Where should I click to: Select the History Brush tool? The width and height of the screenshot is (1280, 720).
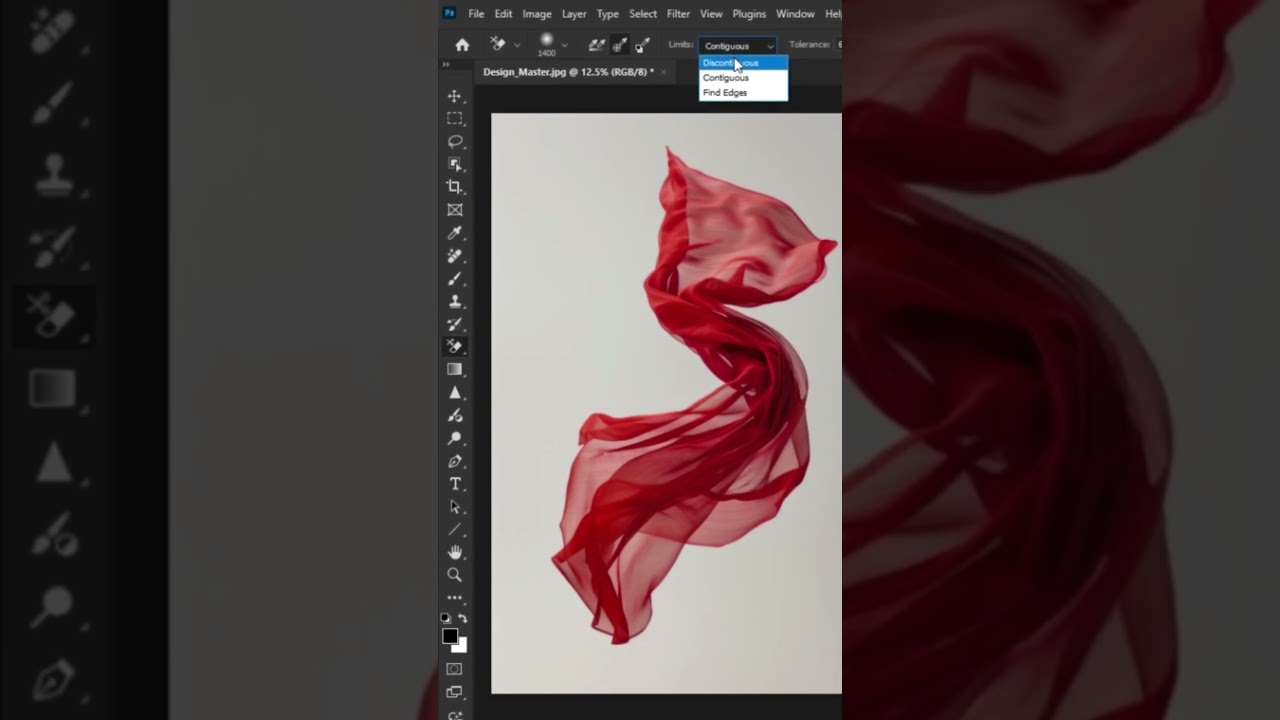(455, 324)
